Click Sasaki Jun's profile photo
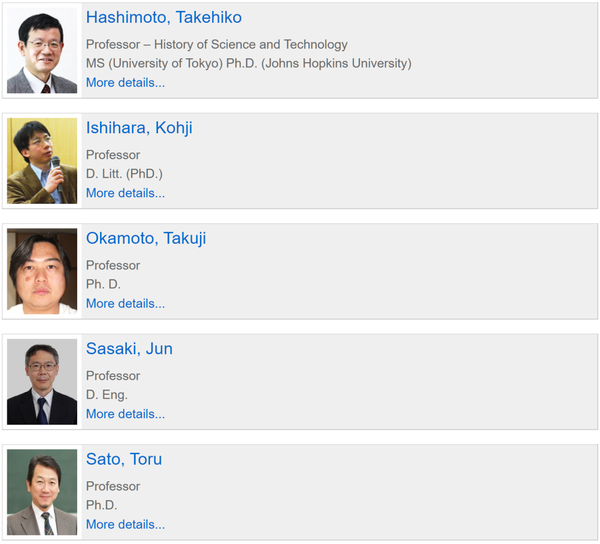The height and width of the screenshot is (544, 600). pyautogui.click(x=42, y=381)
